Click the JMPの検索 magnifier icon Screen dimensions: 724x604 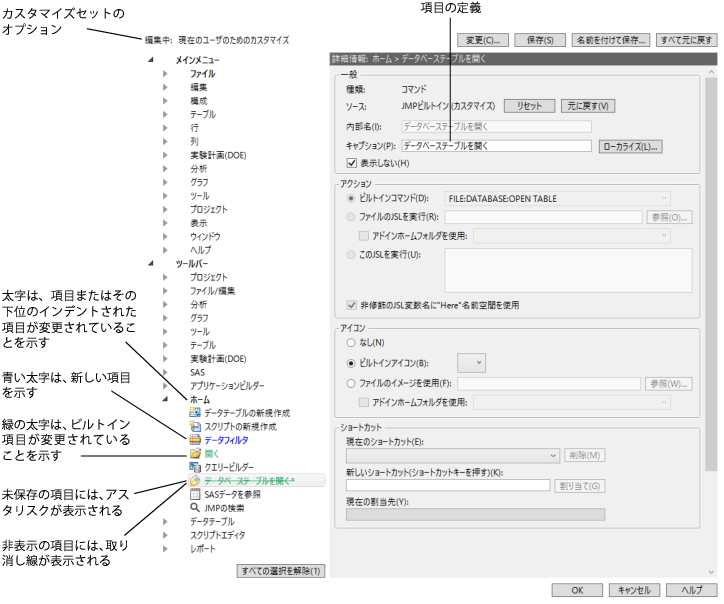195,508
